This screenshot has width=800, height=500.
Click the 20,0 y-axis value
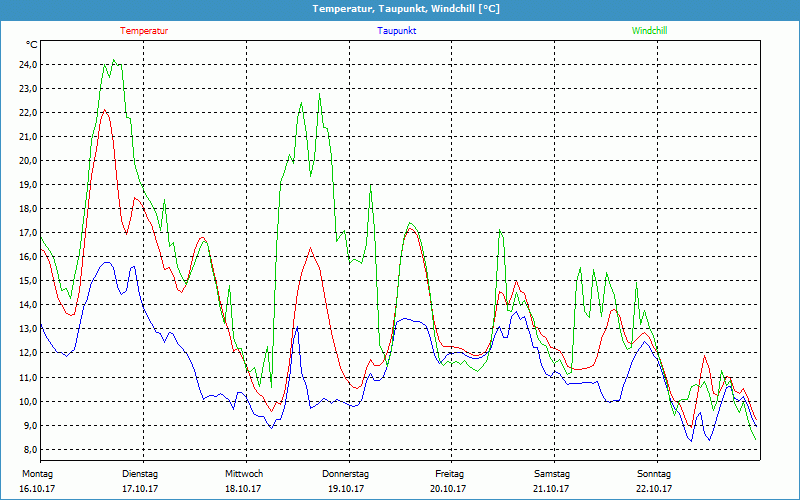[x=28, y=161]
